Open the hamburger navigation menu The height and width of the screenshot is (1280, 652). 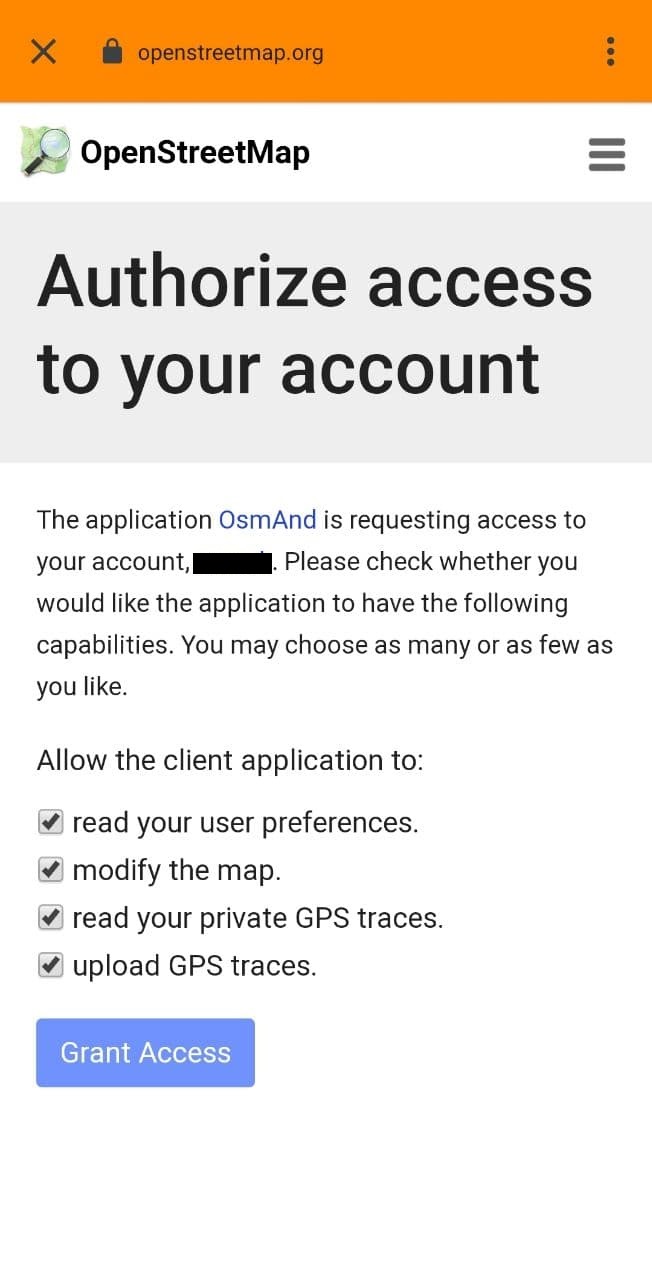click(x=606, y=155)
